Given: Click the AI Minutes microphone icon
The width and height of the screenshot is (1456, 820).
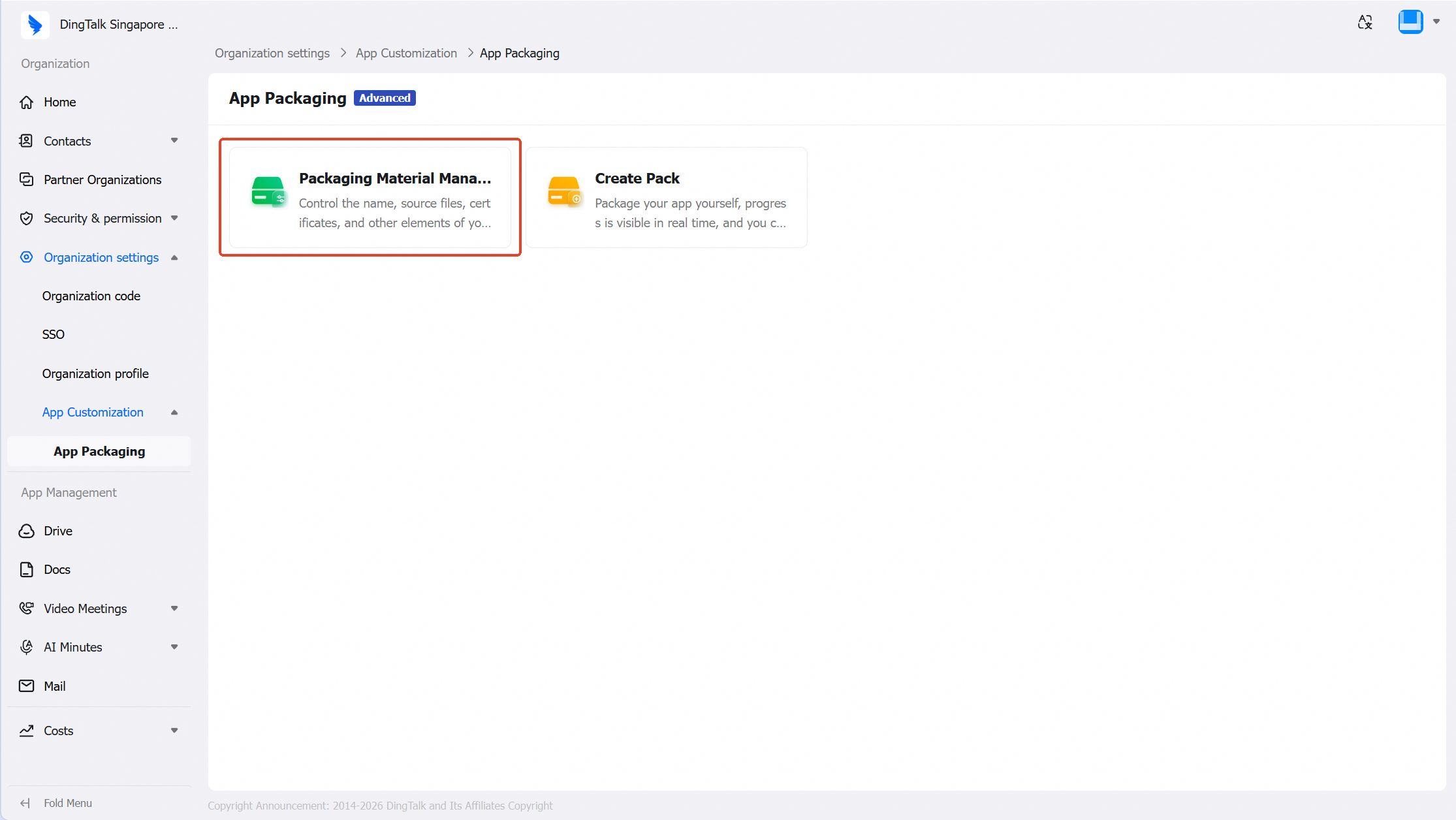Looking at the screenshot, I should pos(27,647).
